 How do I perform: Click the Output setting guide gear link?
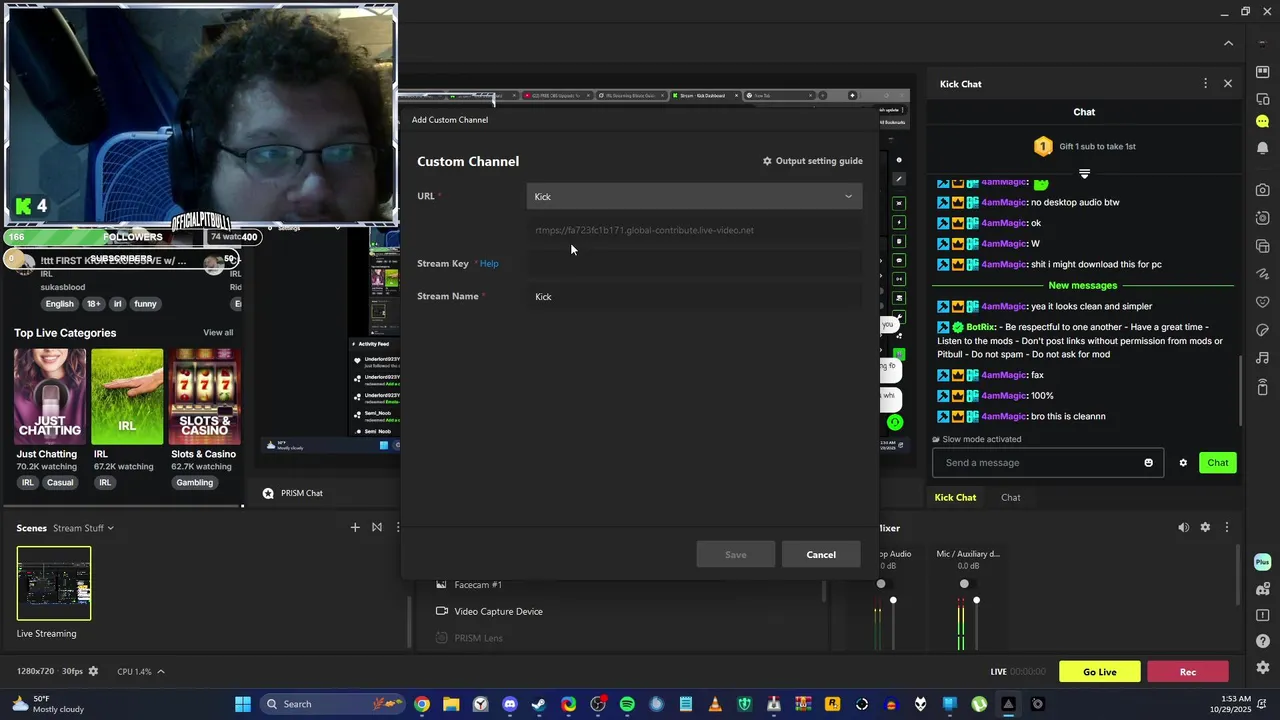pos(812,161)
